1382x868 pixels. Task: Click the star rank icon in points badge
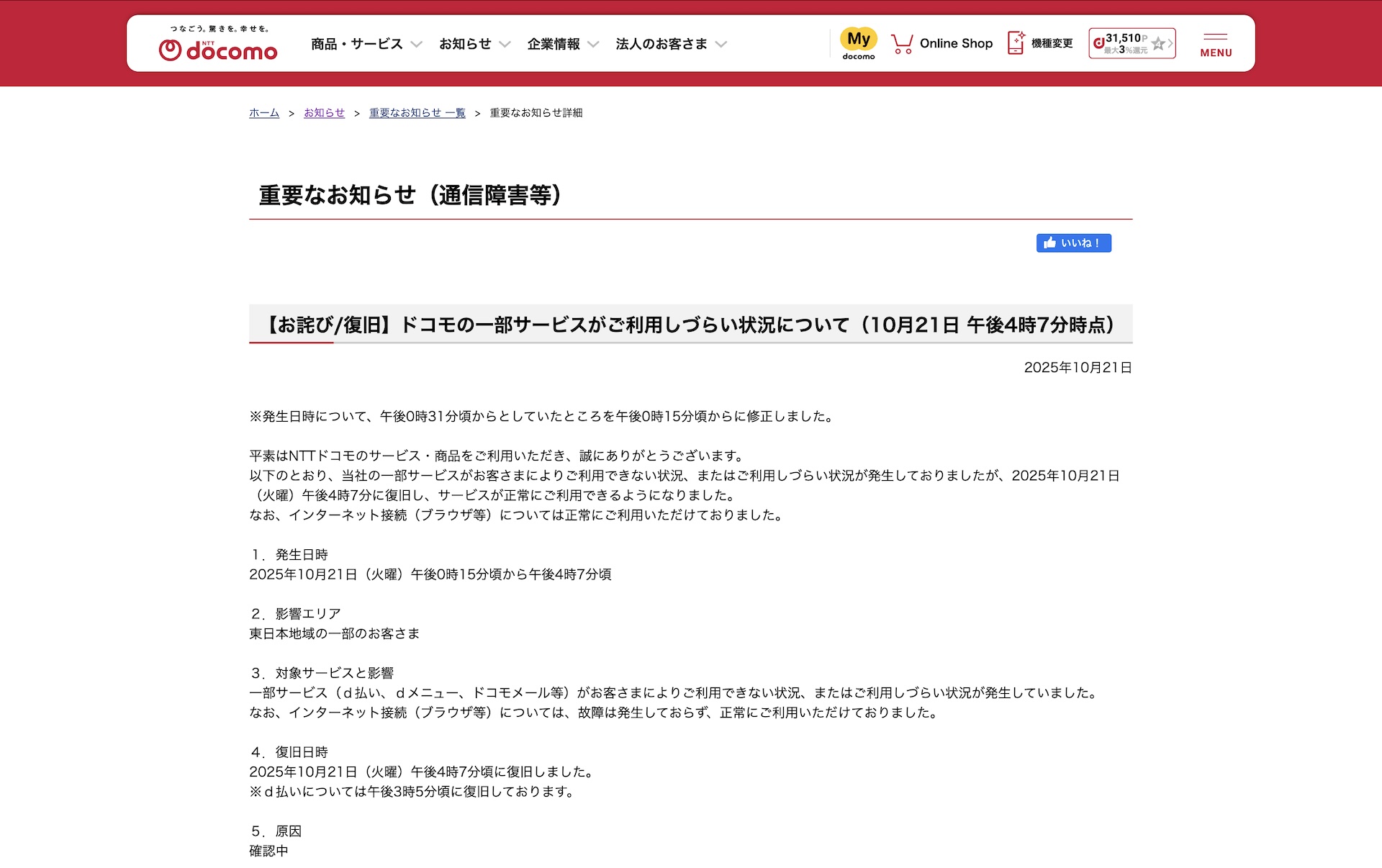click(x=1158, y=44)
